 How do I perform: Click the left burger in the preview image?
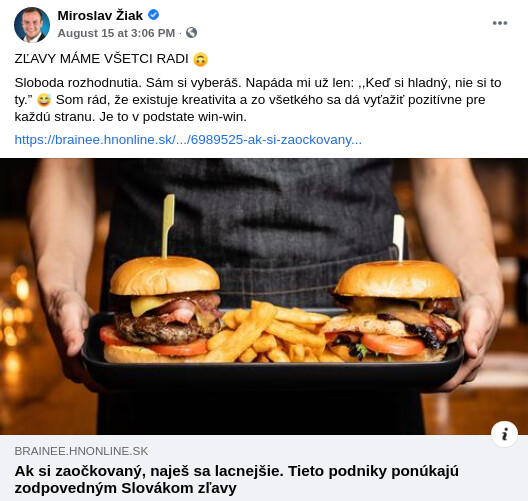point(163,308)
